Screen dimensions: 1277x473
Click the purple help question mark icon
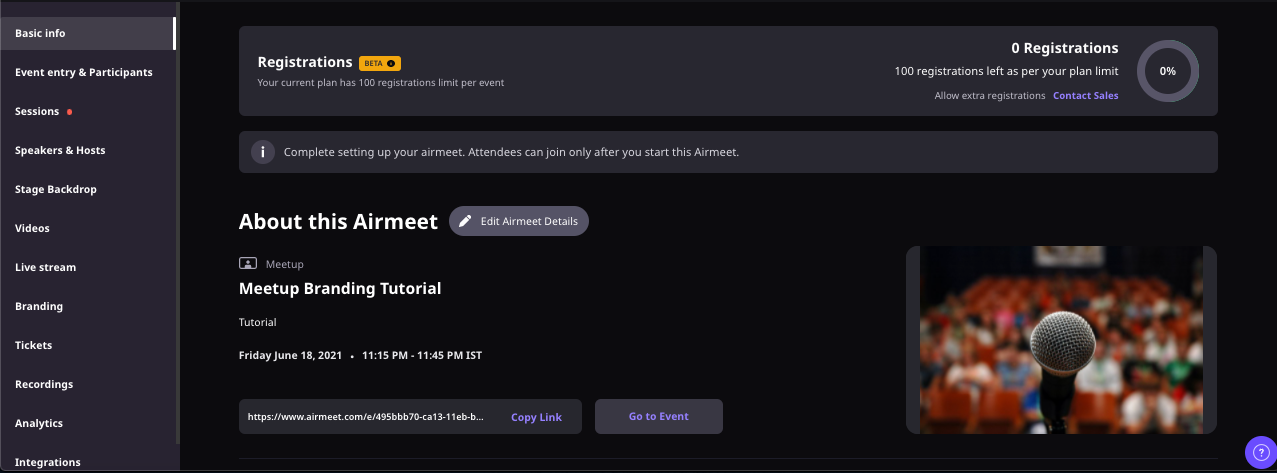point(1260,452)
